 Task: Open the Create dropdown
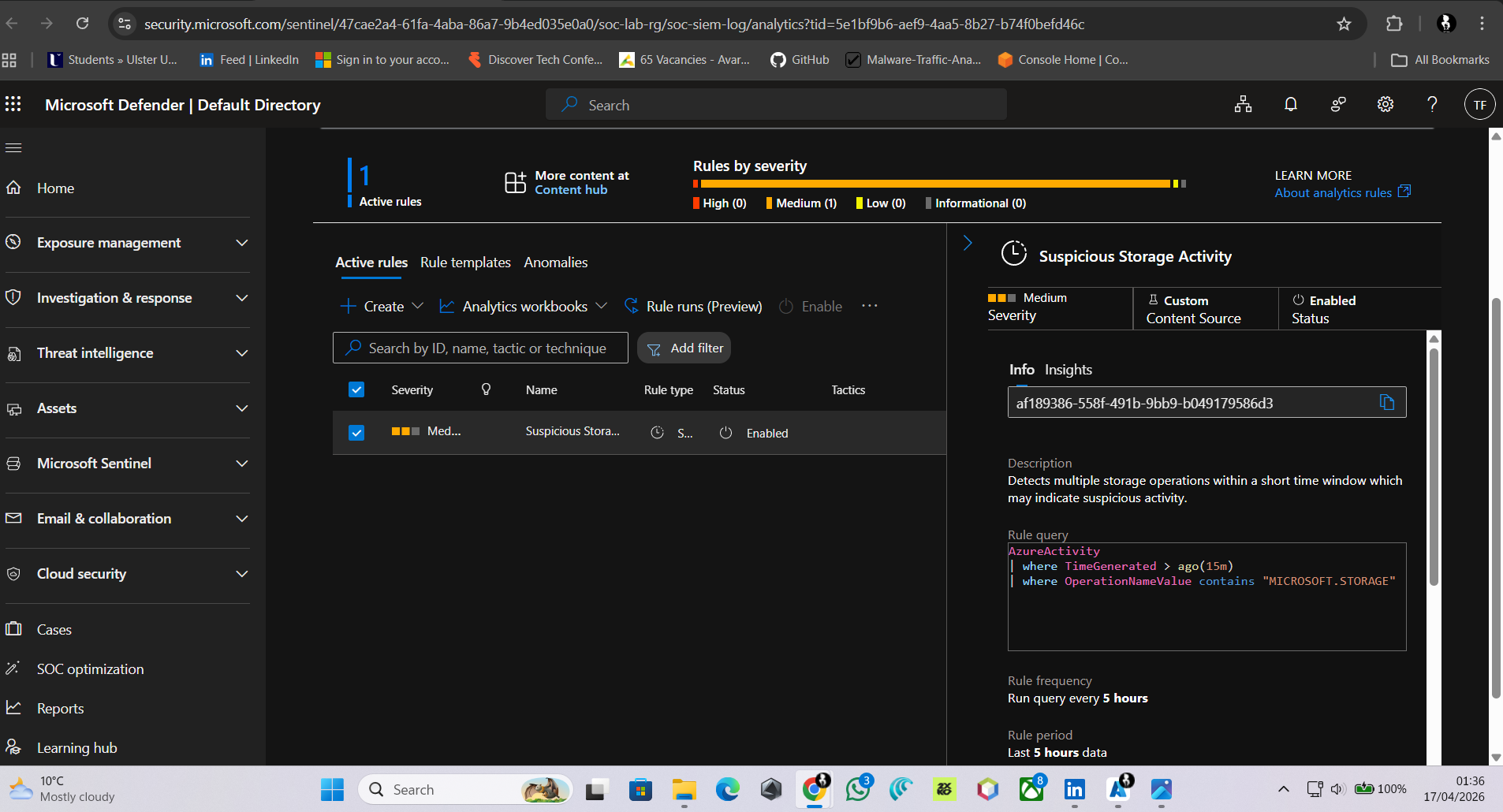[382, 306]
